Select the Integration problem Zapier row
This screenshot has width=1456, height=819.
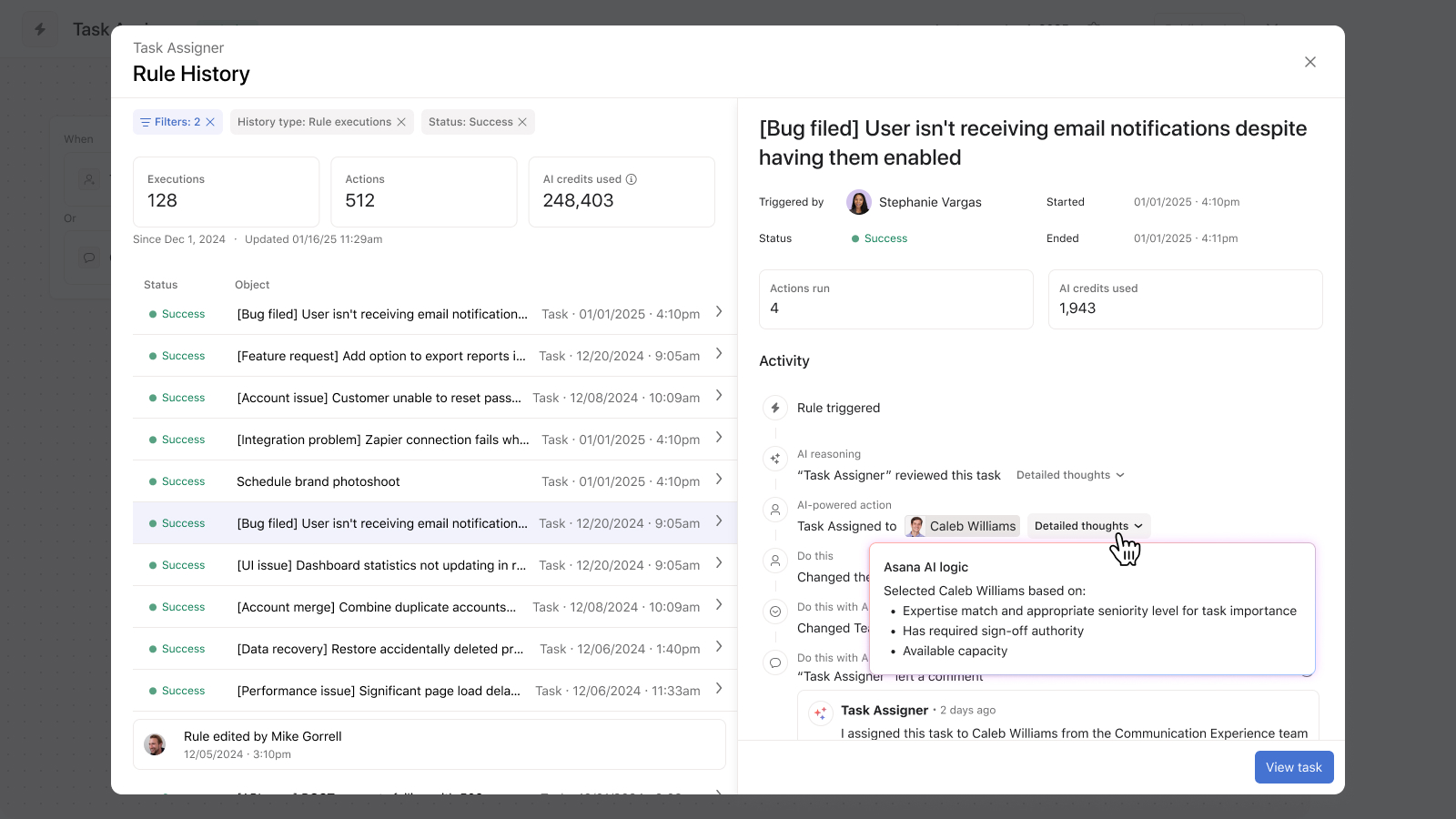click(428, 440)
